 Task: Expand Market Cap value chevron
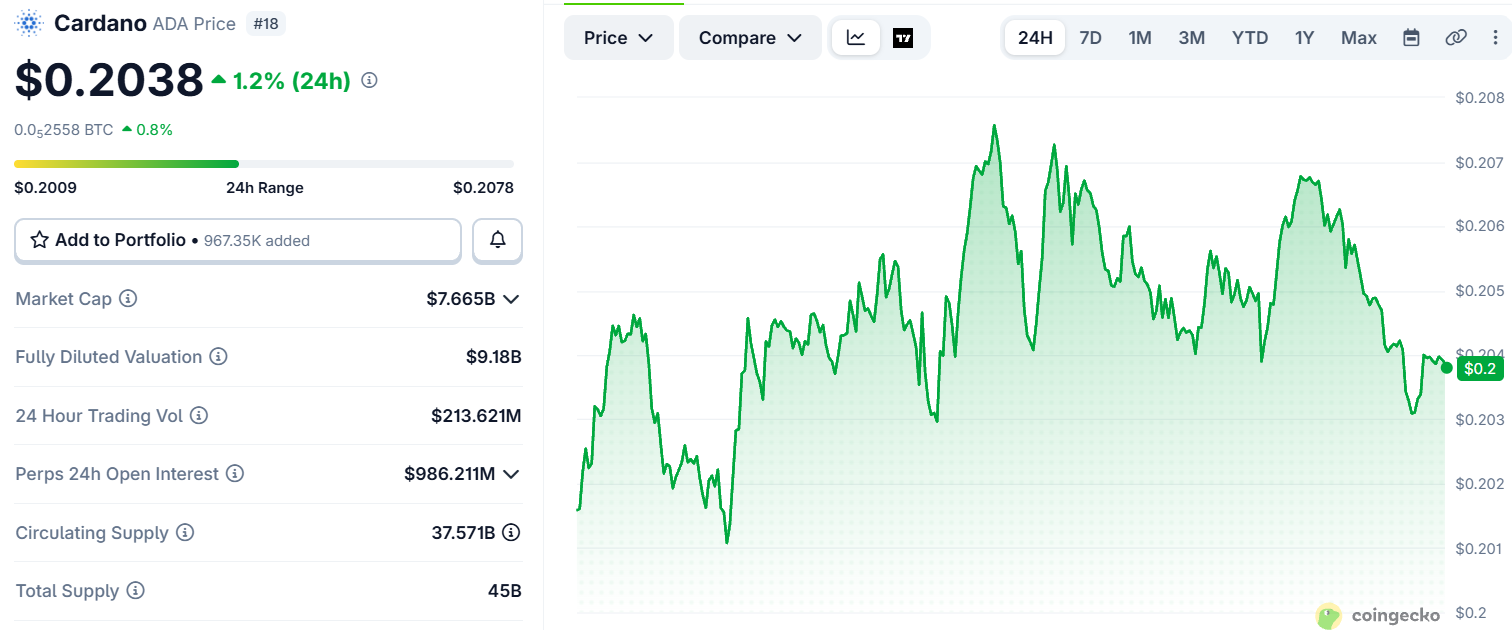click(511, 299)
